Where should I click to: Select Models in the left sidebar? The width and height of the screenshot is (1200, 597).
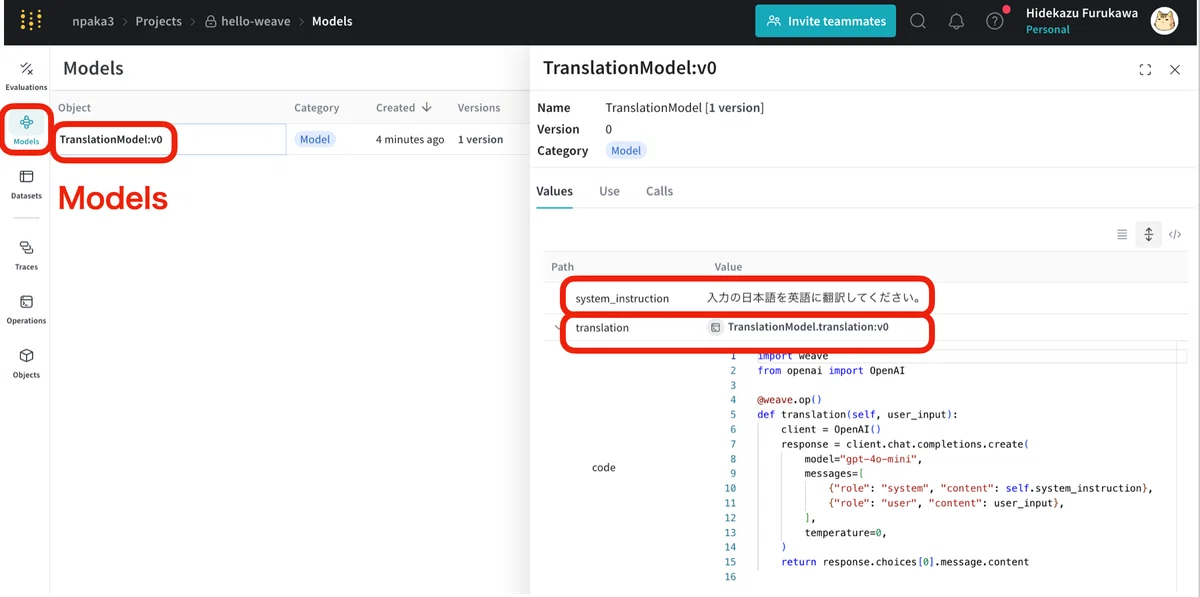pyautogui.click(x=26, y=129)
